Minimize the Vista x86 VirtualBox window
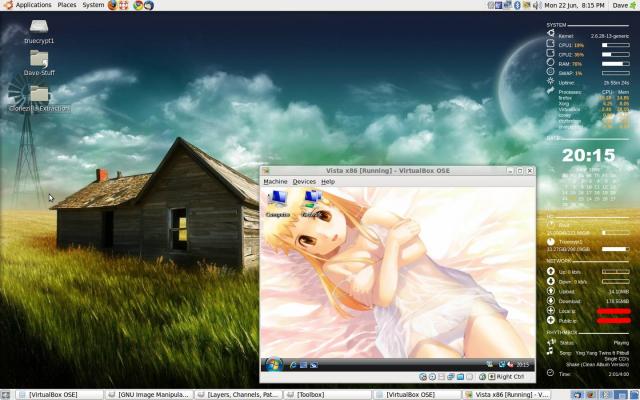The width and height of the screenshot is (640, 400). (x=510, y=171)
